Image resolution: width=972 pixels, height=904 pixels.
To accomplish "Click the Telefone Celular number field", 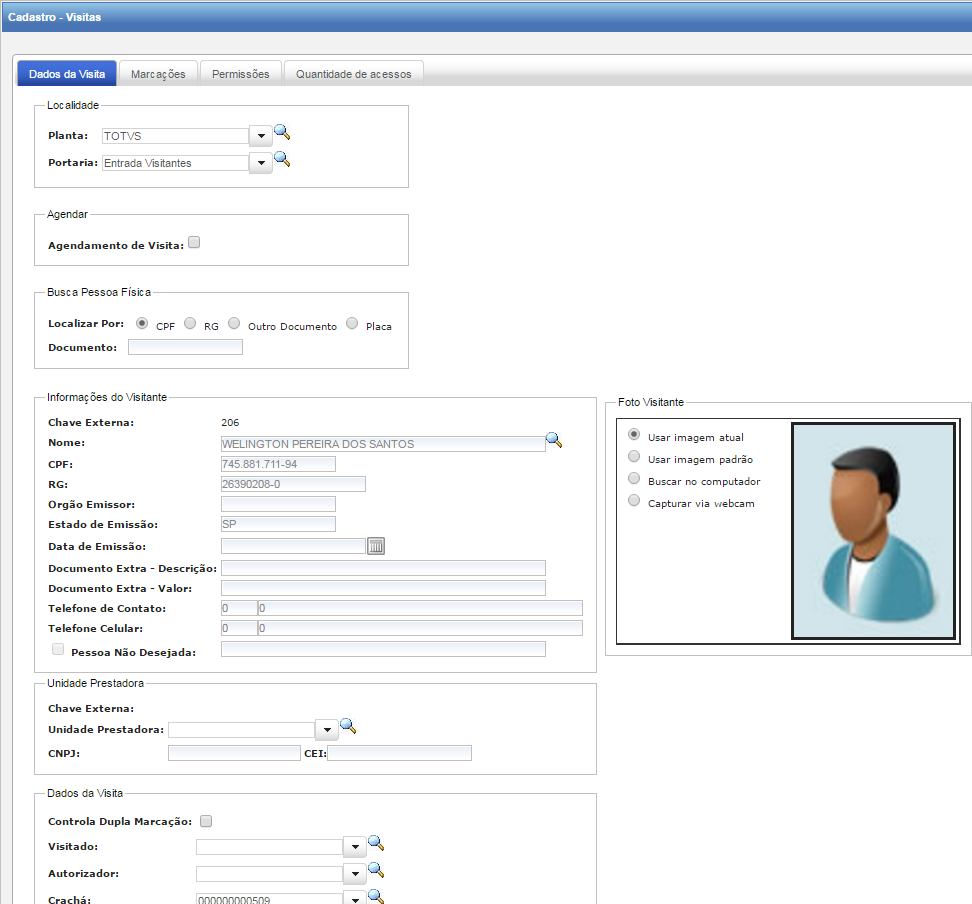I will click(420, 628).
